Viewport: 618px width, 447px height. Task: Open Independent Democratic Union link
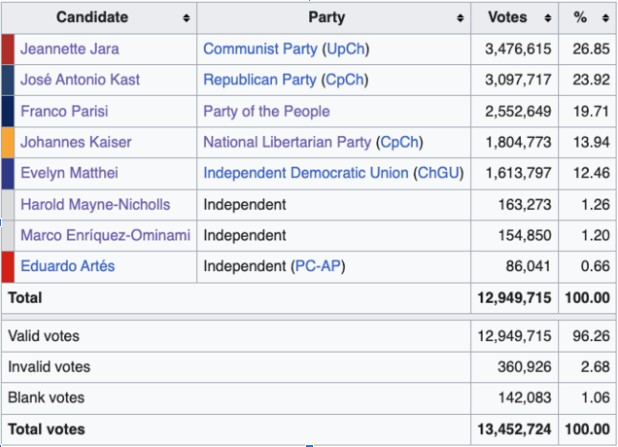tap(305, 173)
